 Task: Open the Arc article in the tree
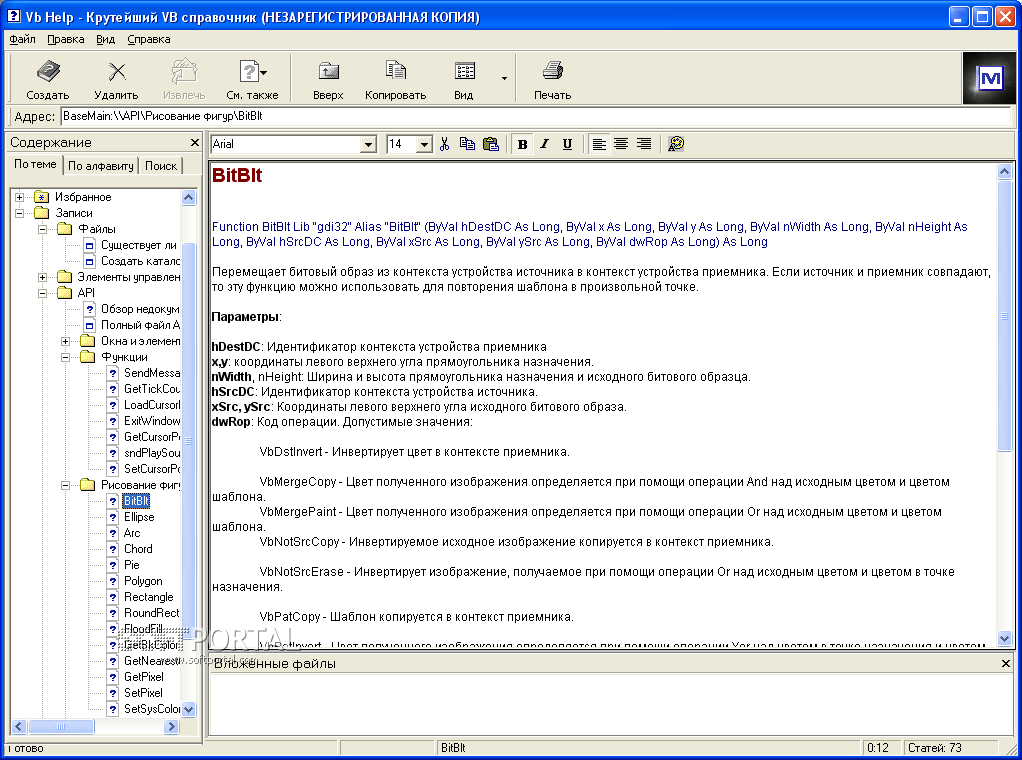pyautogui.click(x=132, y=533)
